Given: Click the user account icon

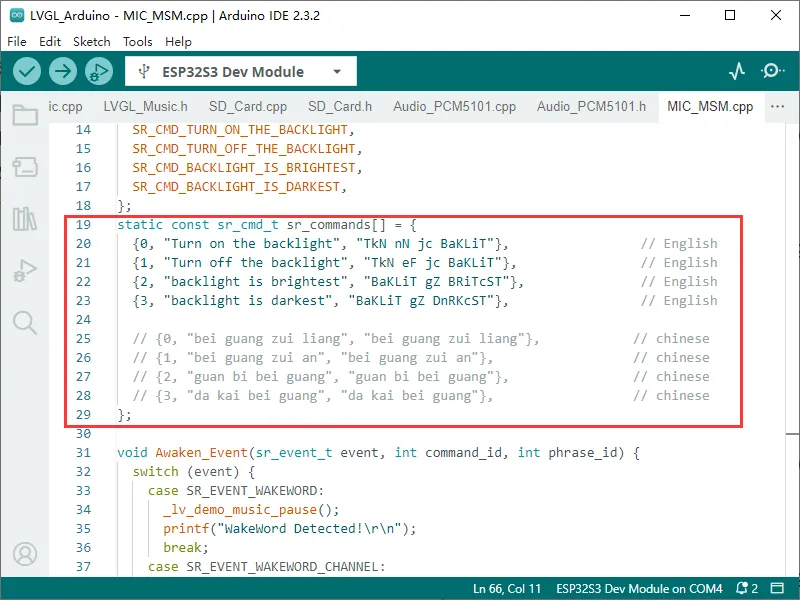Looking at the screenshot, I should point(25,553).
